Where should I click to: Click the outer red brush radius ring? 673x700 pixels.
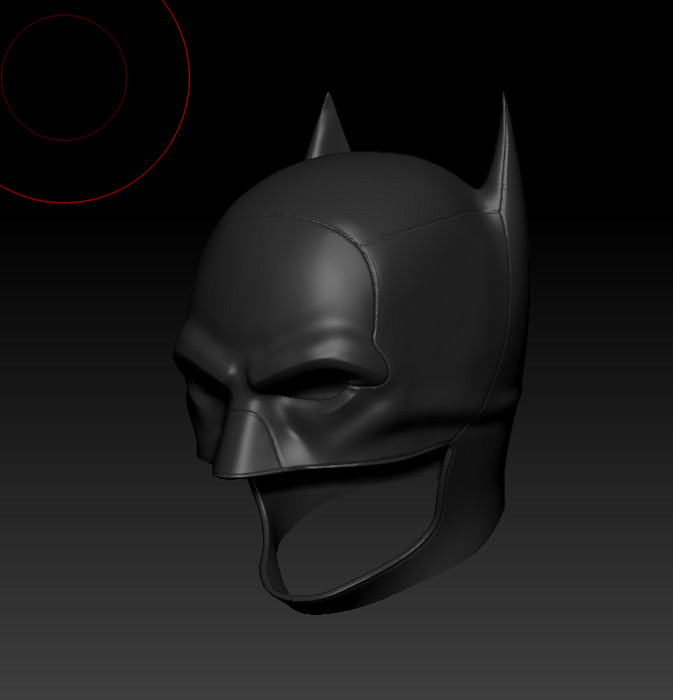[x=189, y=77]
